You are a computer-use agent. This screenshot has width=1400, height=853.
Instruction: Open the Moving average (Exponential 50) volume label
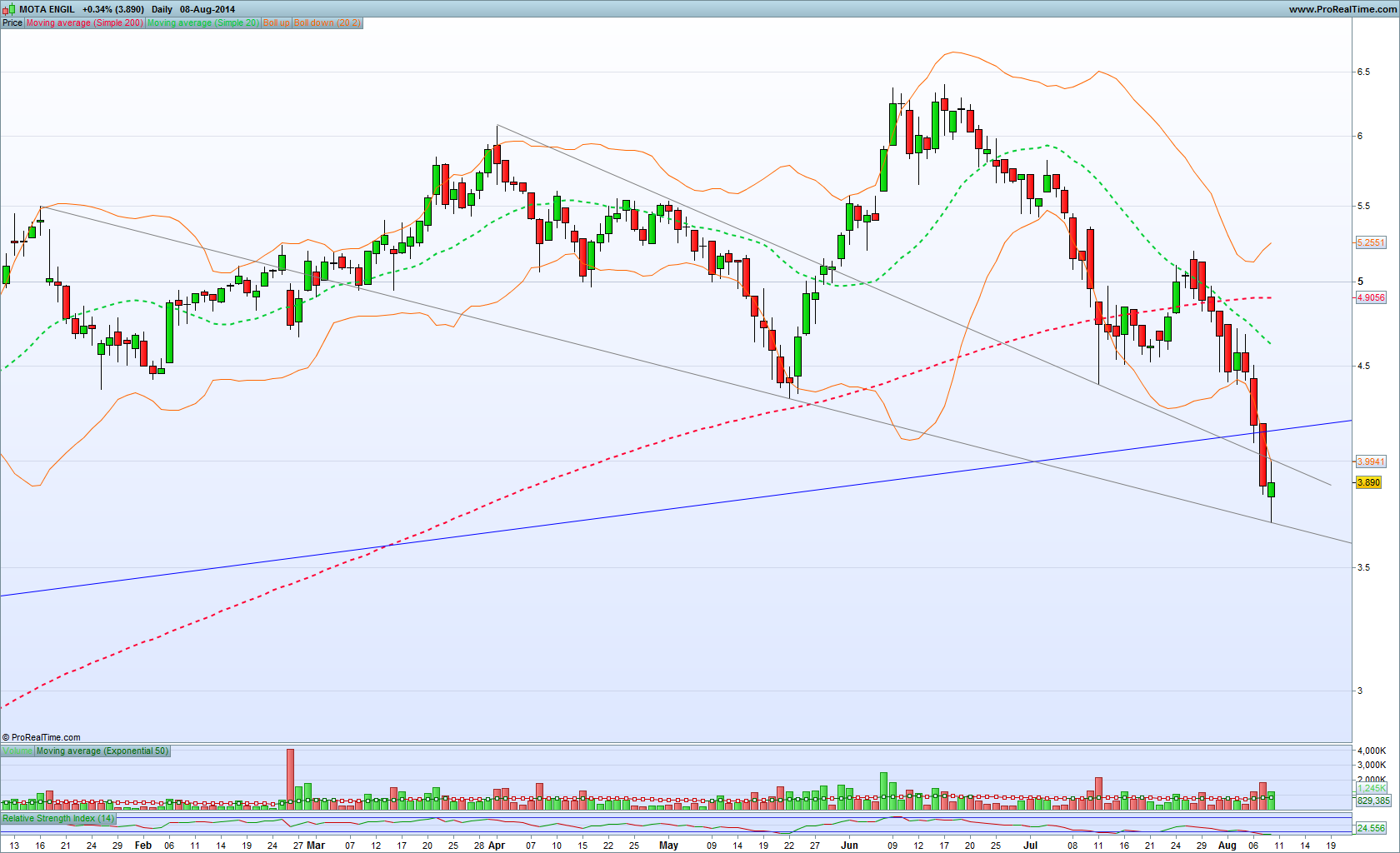pyautogui.click(x=102, y=751)
